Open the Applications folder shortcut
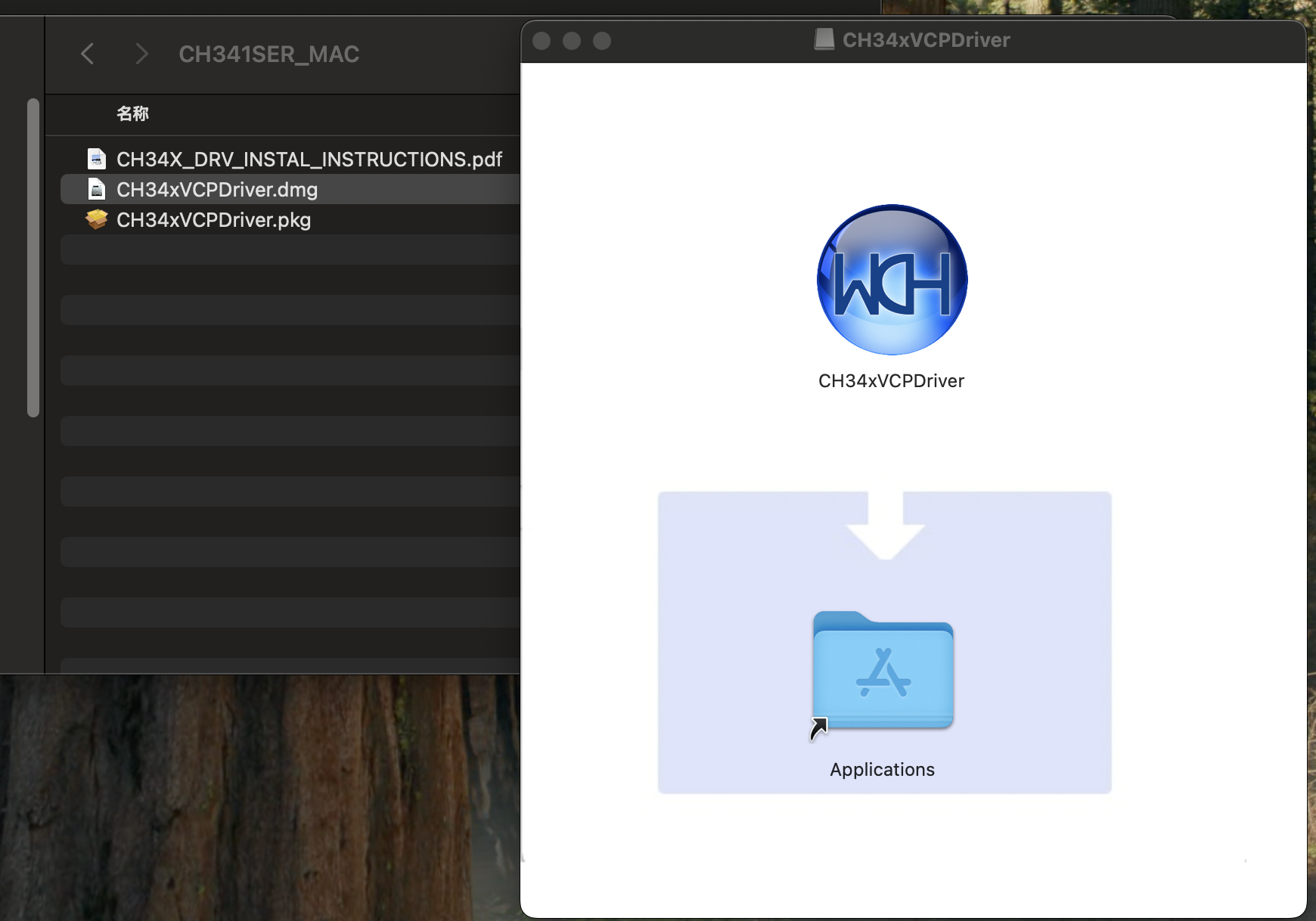 [x=883, y=671]
